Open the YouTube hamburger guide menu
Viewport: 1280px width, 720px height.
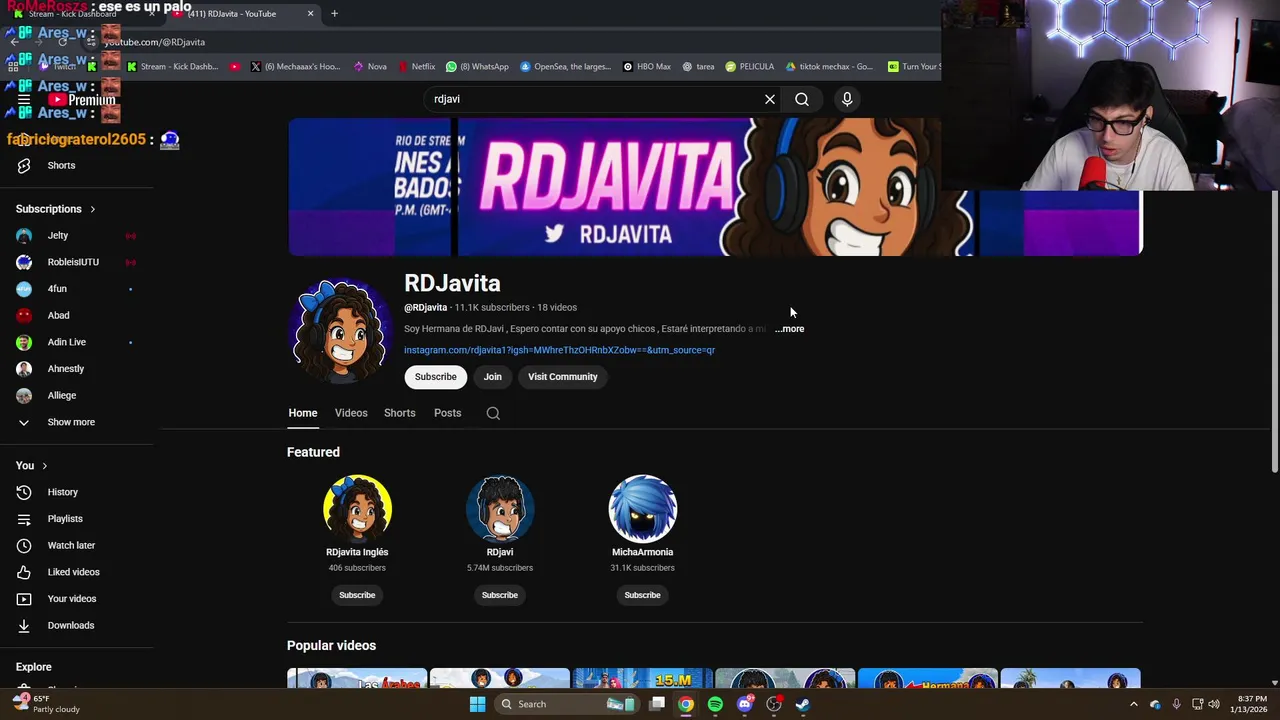[x=24, y=99]
